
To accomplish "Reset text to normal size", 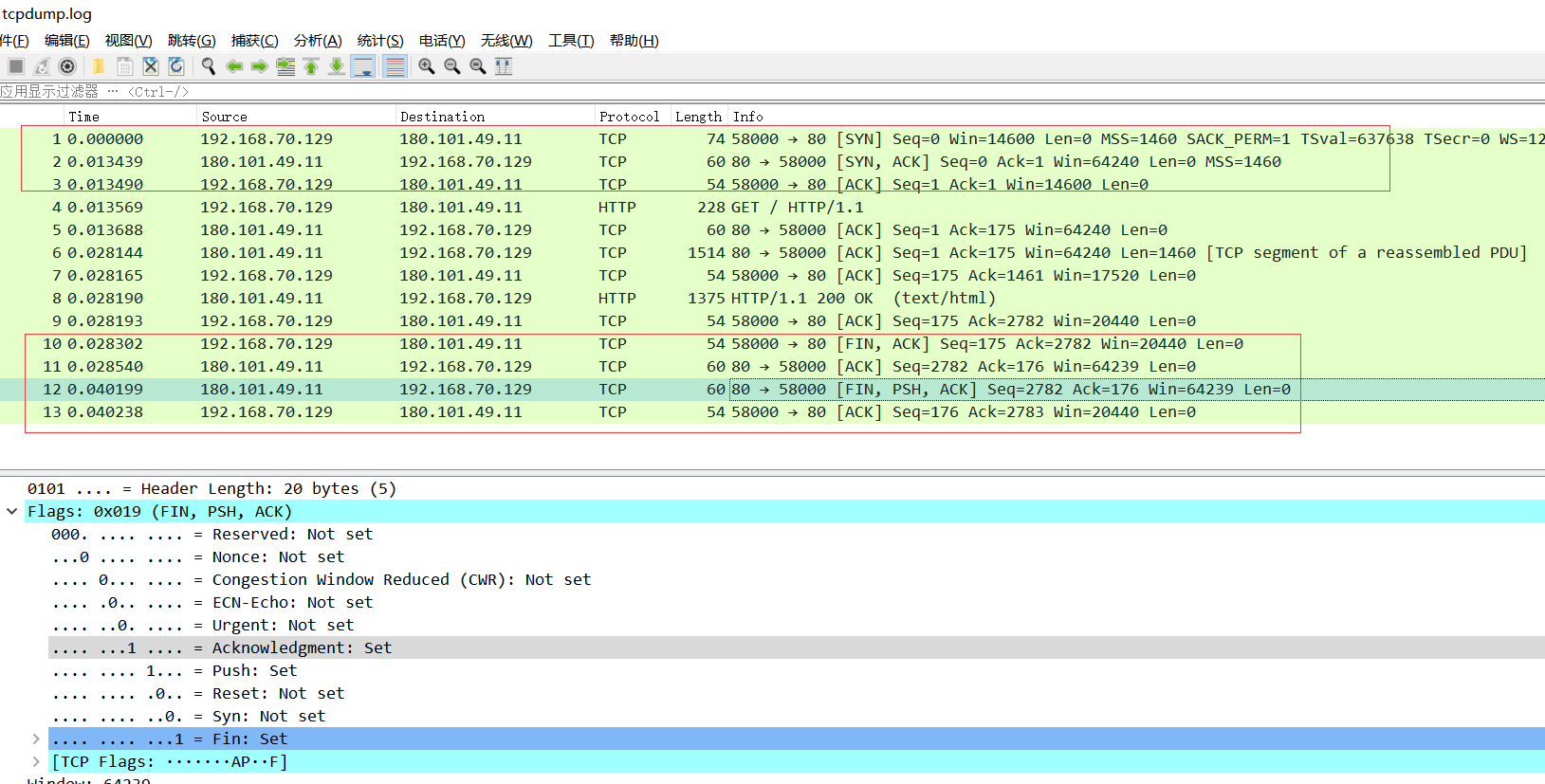I will click(x=478, y=66).
